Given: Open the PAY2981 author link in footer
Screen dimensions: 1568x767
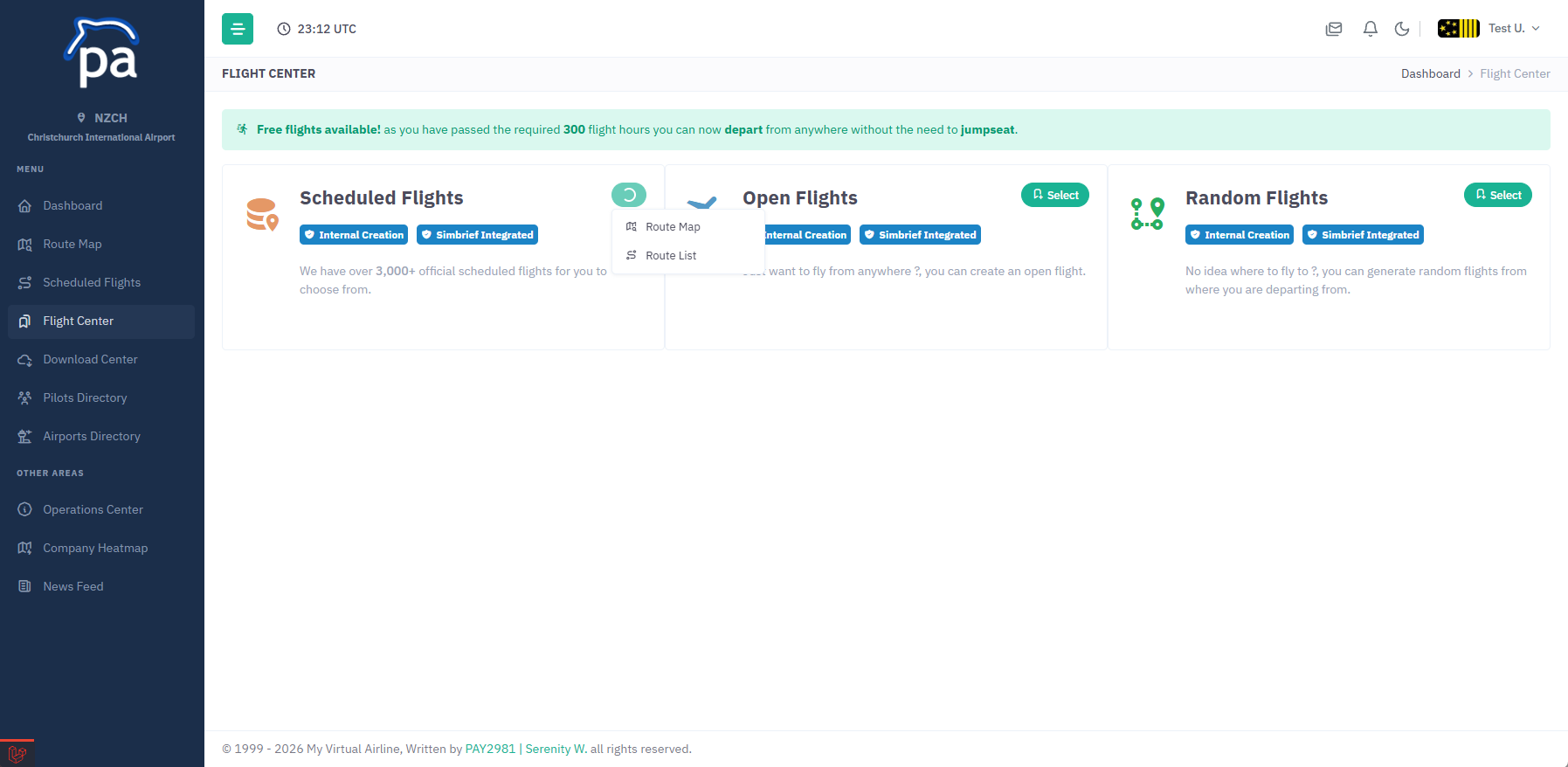Looking at the screenshot, I should click(x=491, y=749).
